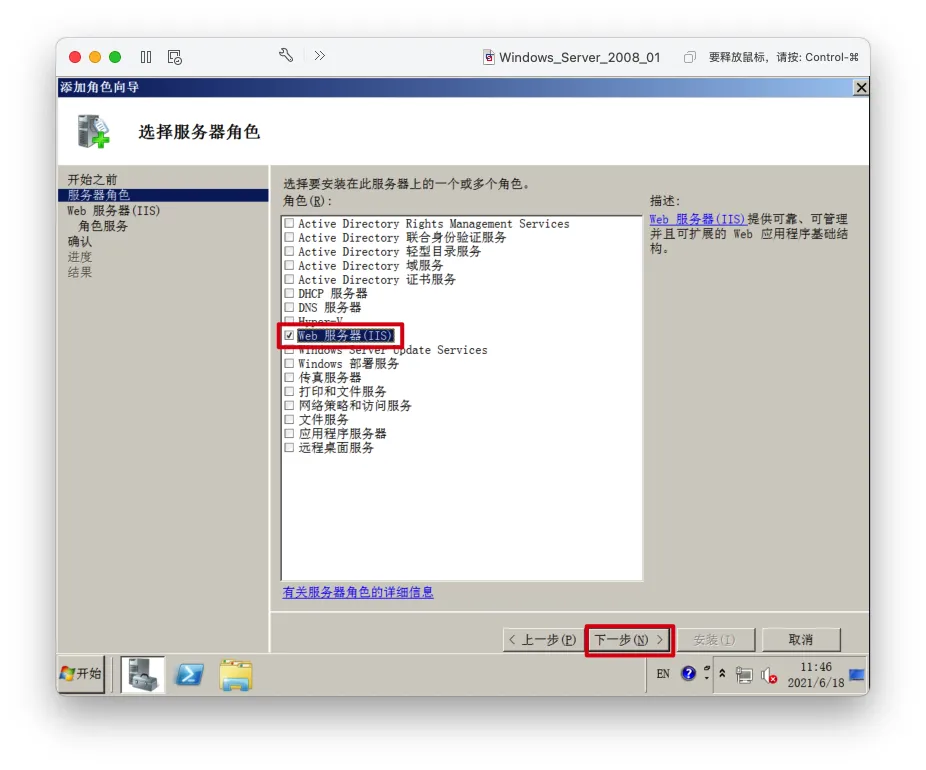Open Server Manager from taskbar
The height and width of the screenshot is (770, 926).
(143, 674)
